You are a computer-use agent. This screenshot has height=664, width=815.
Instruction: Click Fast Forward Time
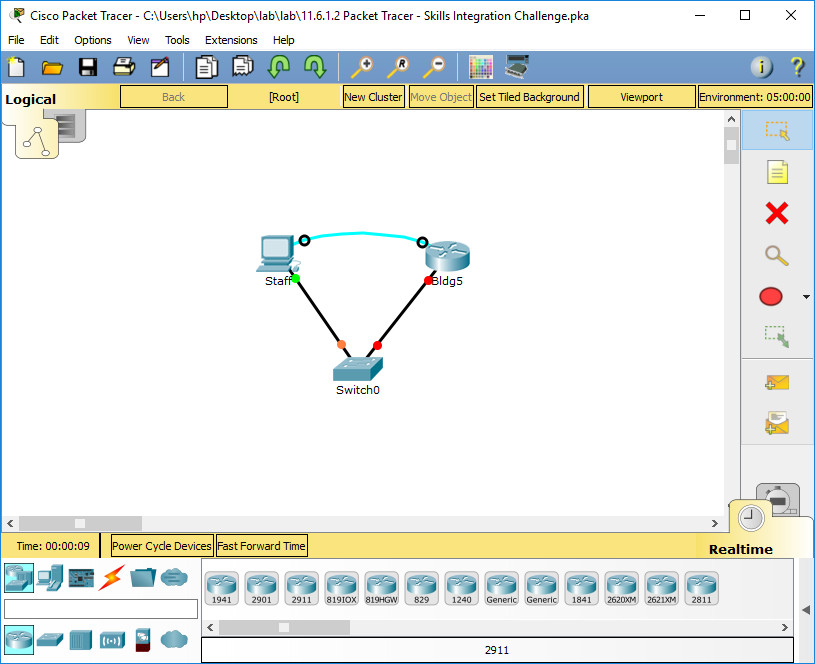coord(261,546)
